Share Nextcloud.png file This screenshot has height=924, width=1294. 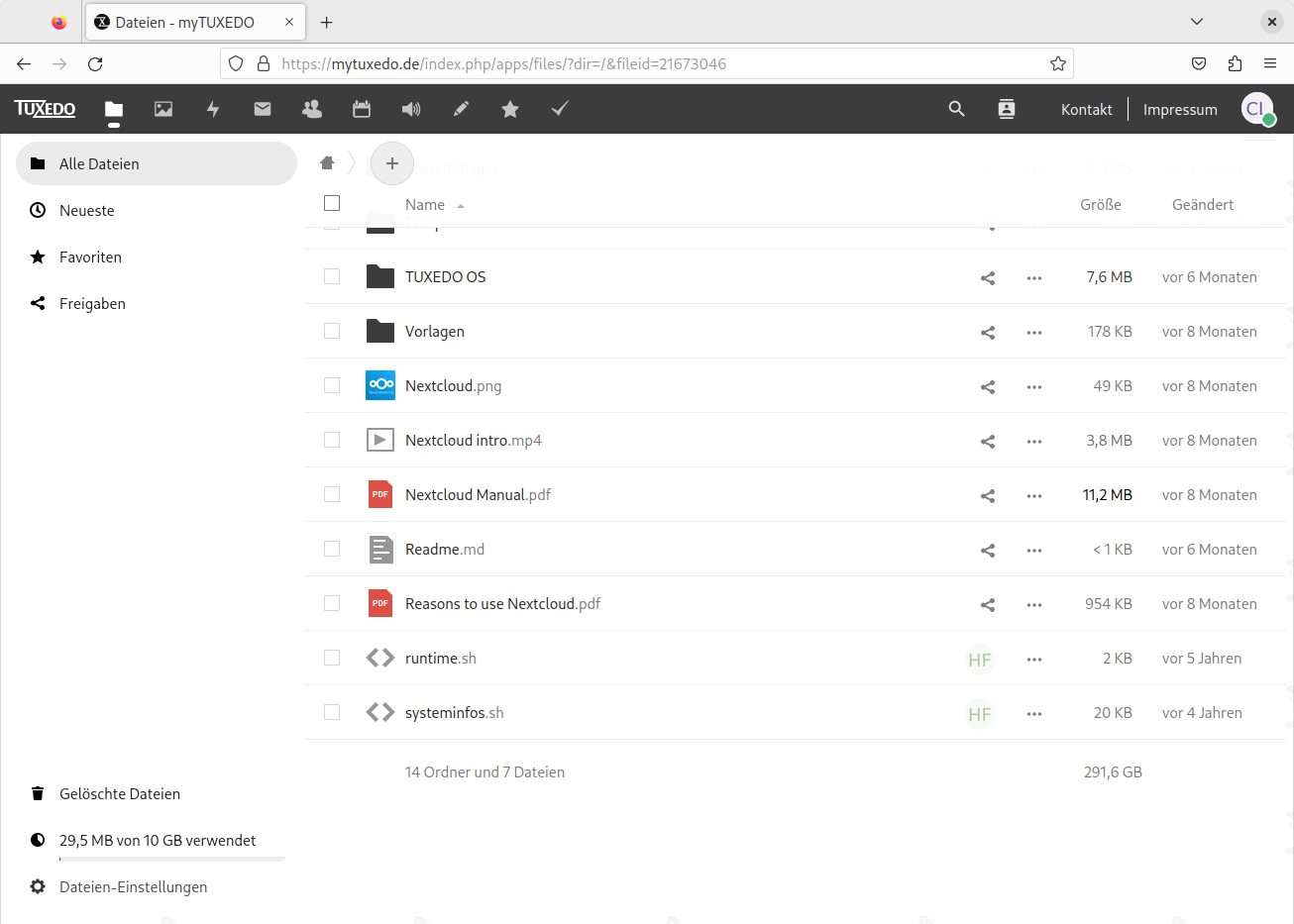pyautogui.click(x=988, y=387)
